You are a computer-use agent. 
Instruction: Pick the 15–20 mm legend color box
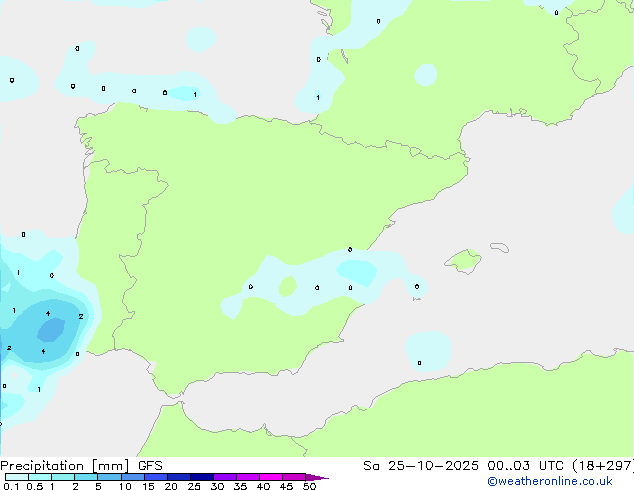[156, 477]
